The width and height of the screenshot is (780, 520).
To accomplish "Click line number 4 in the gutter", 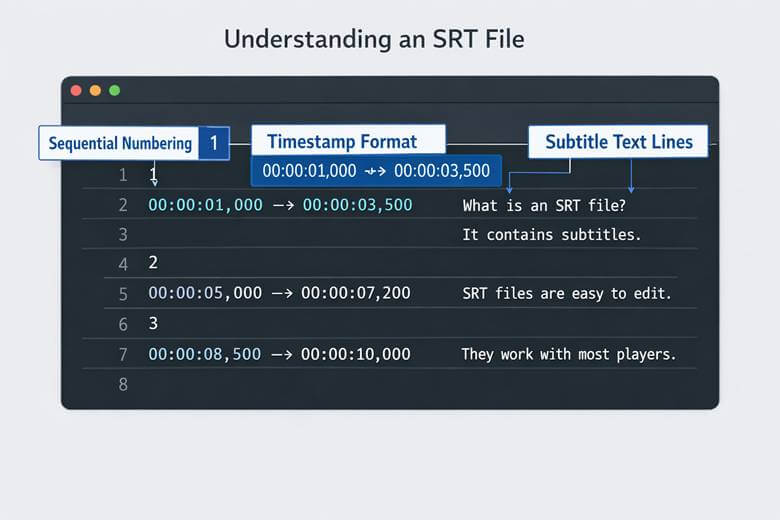I will [123, 265].
